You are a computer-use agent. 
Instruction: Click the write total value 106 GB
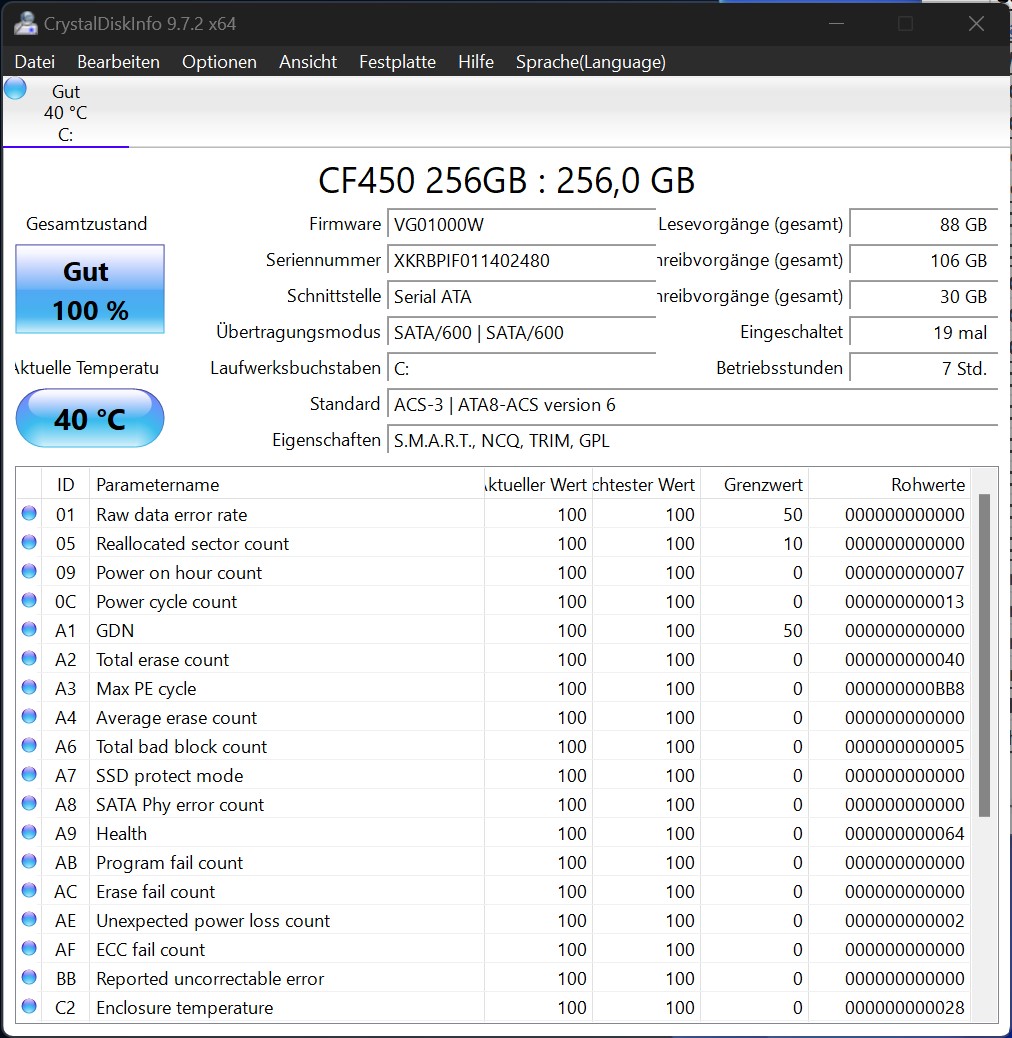923,260
